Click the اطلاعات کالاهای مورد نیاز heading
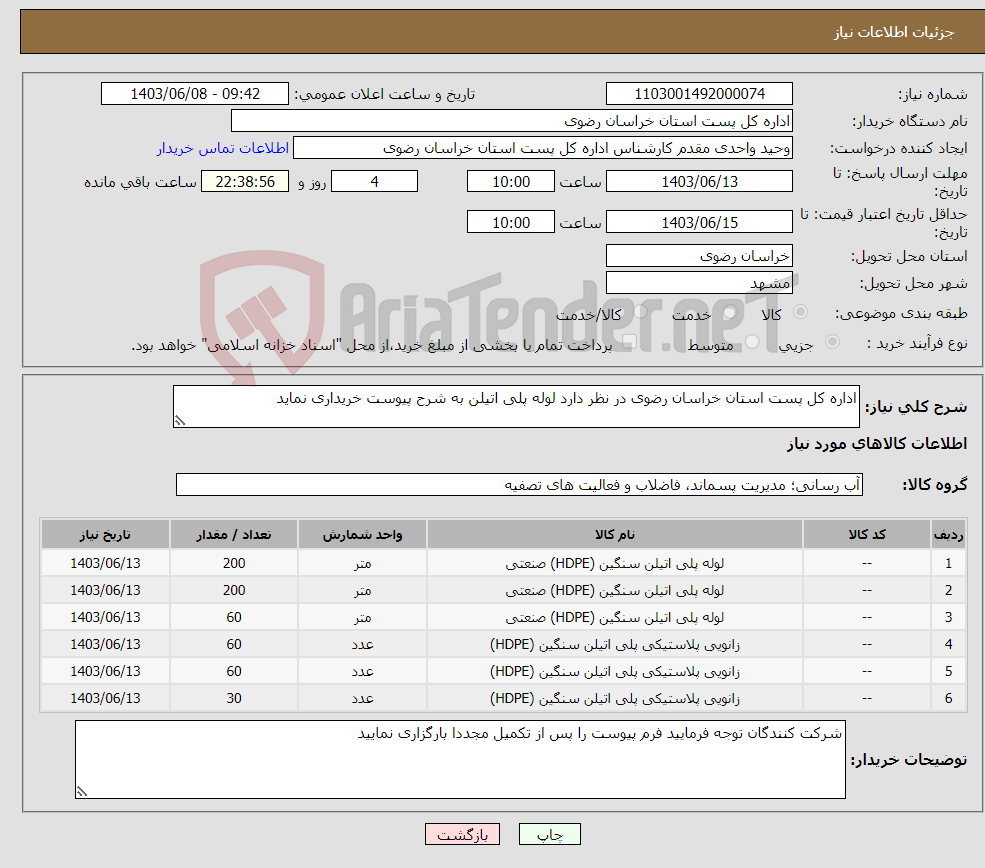The height and width of the screenshot is (868, 985). 877,444
